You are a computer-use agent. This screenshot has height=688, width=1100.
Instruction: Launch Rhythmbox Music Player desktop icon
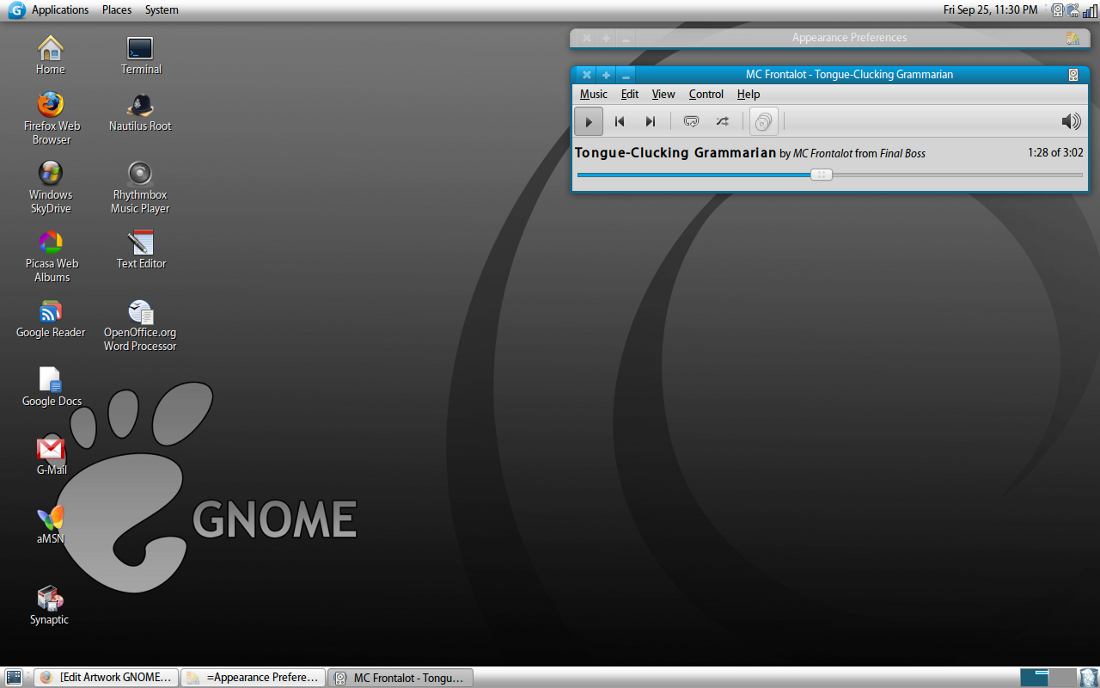coord(140,187)
